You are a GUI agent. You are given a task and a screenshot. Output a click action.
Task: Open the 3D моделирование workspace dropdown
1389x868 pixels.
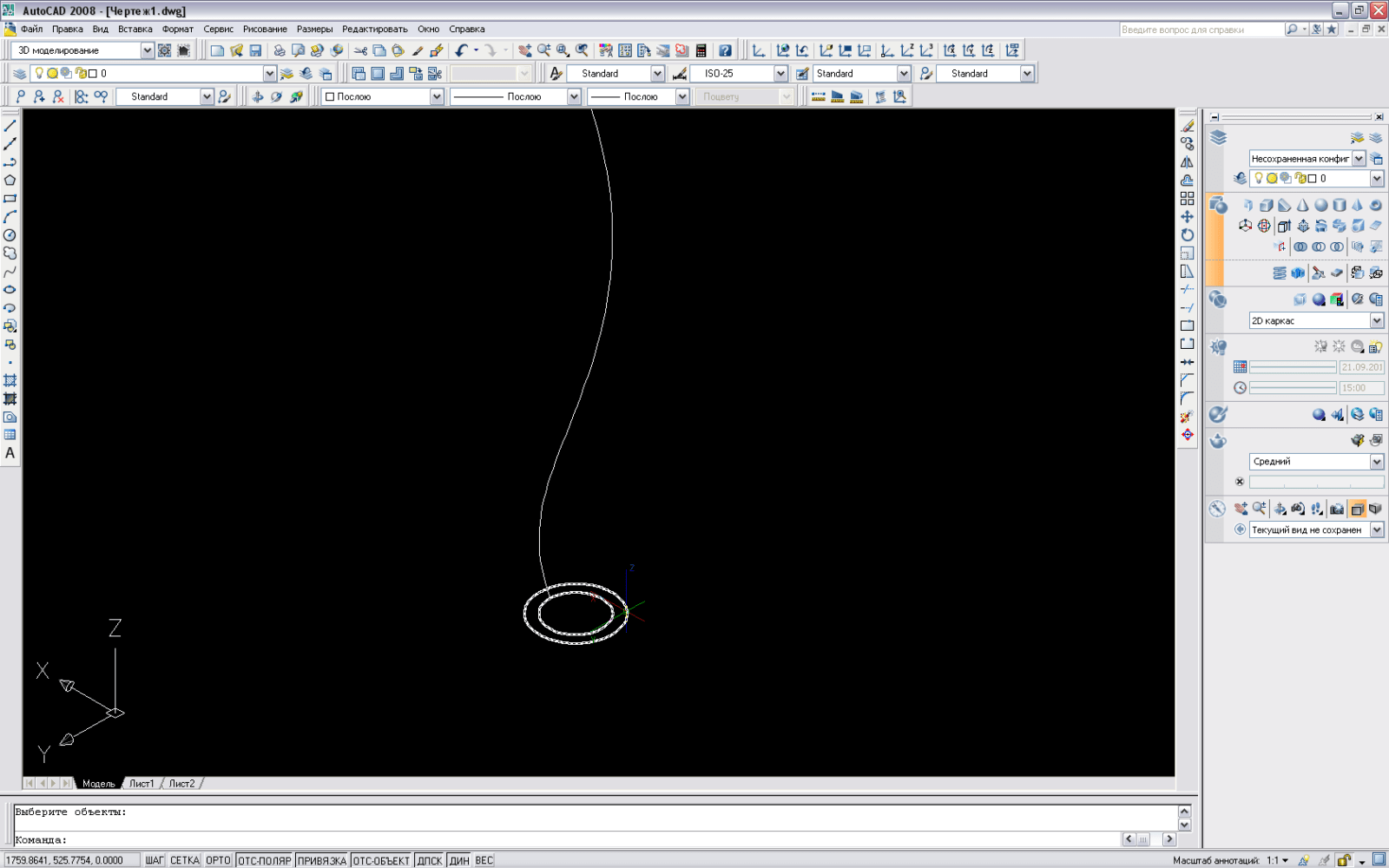point(147,50)
